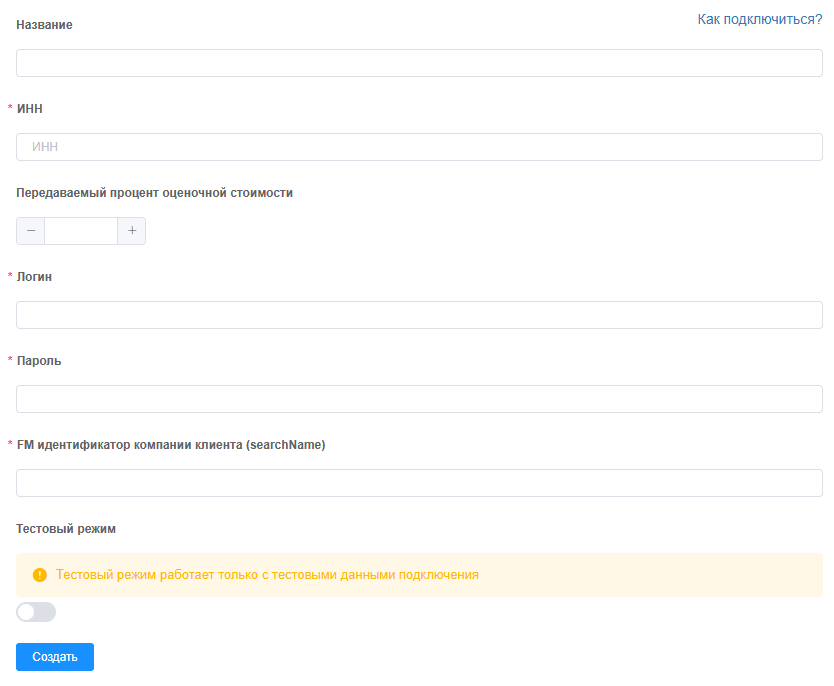Click the test mode warning message text
The height and width of the screenshot is (686, 834).
[267, 575]
